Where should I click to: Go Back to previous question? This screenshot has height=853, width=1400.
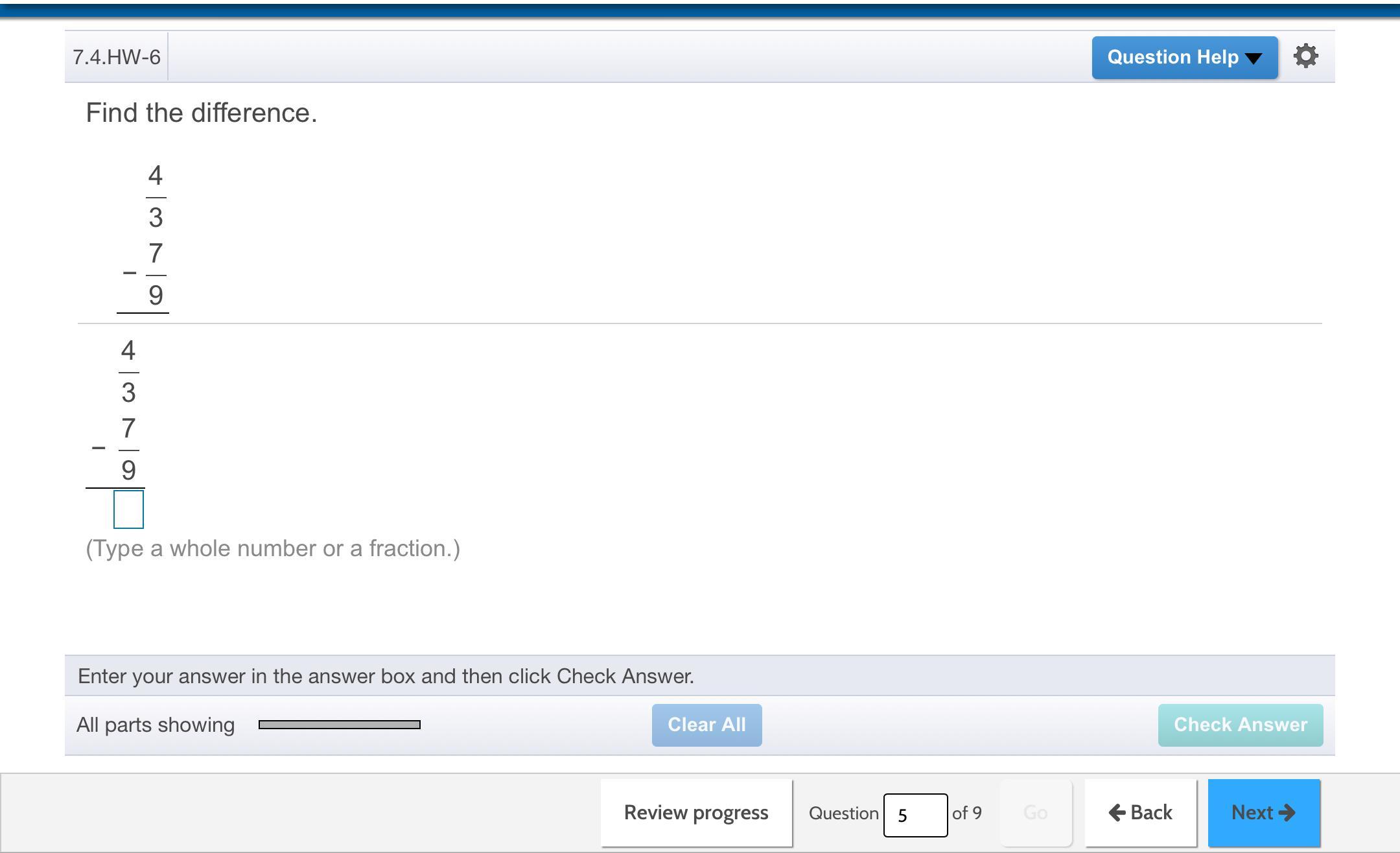pyautogui.click(x=1141, y=813)
